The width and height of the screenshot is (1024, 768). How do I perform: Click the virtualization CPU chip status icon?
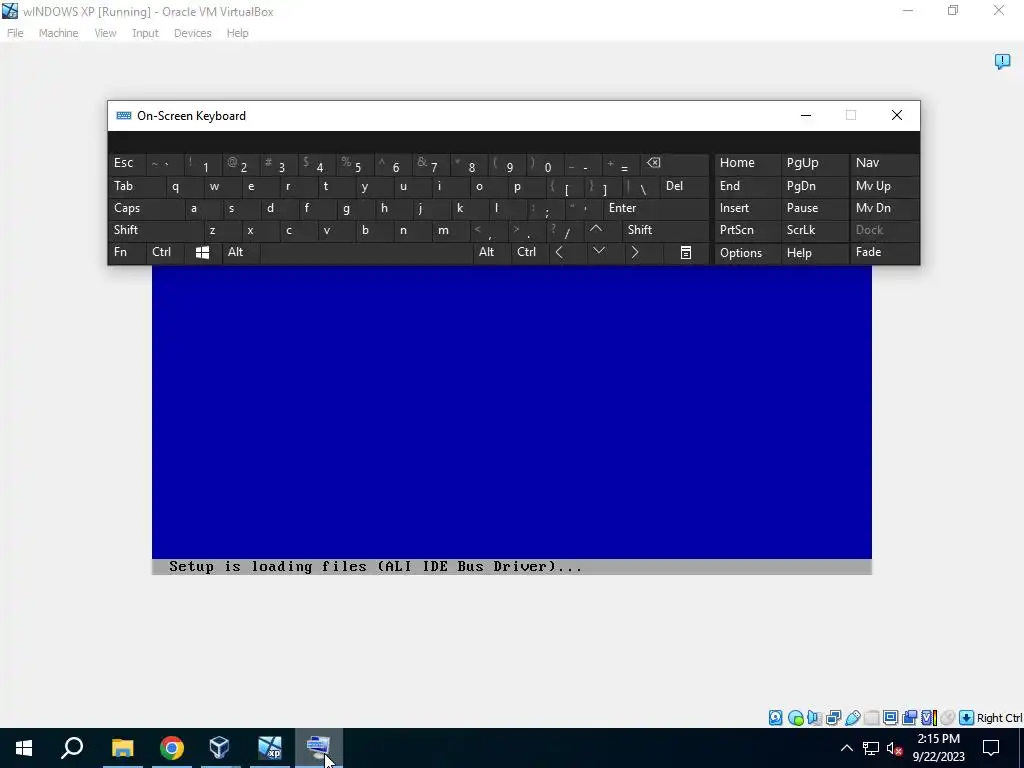929,718
